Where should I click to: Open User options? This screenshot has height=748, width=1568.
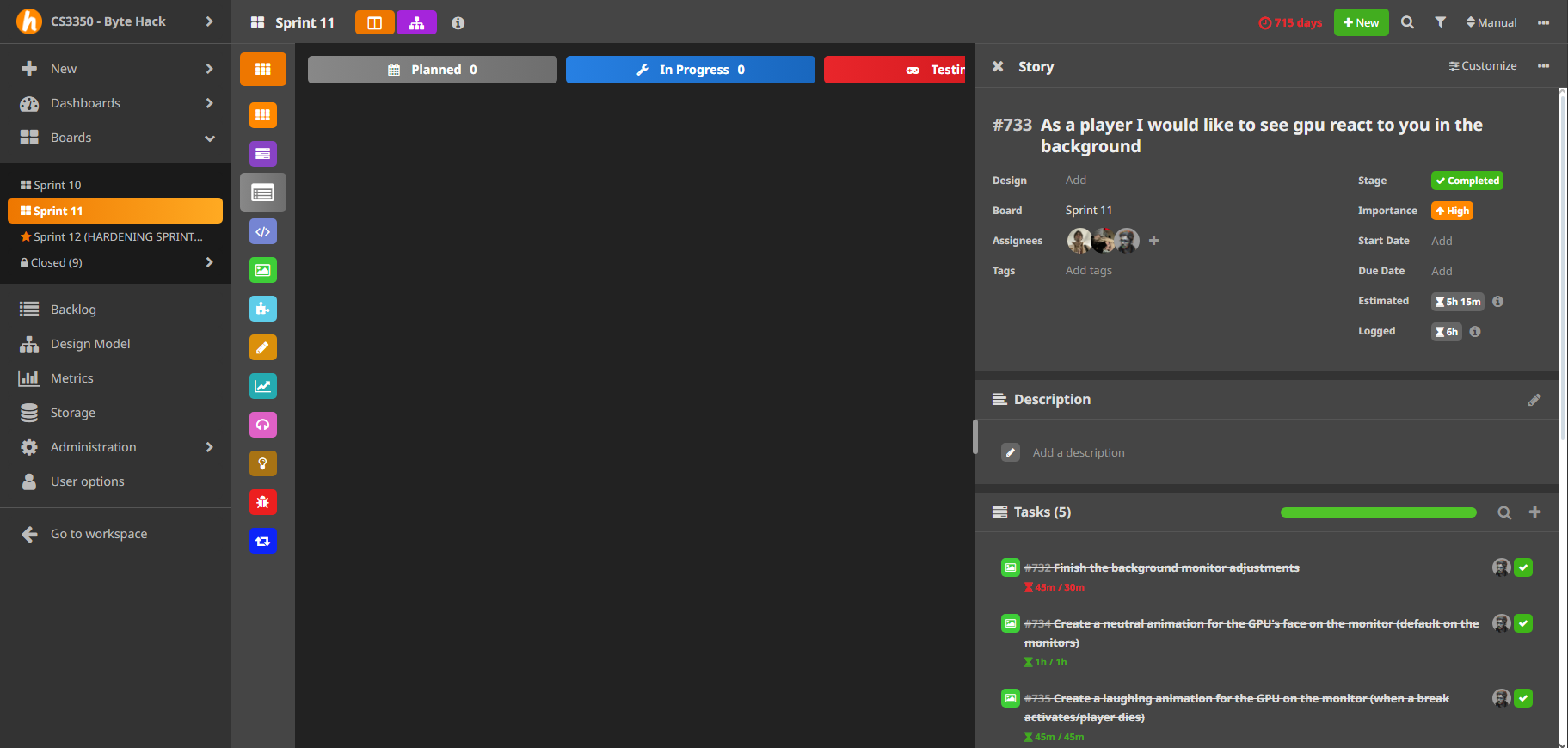tap(87, 481)
